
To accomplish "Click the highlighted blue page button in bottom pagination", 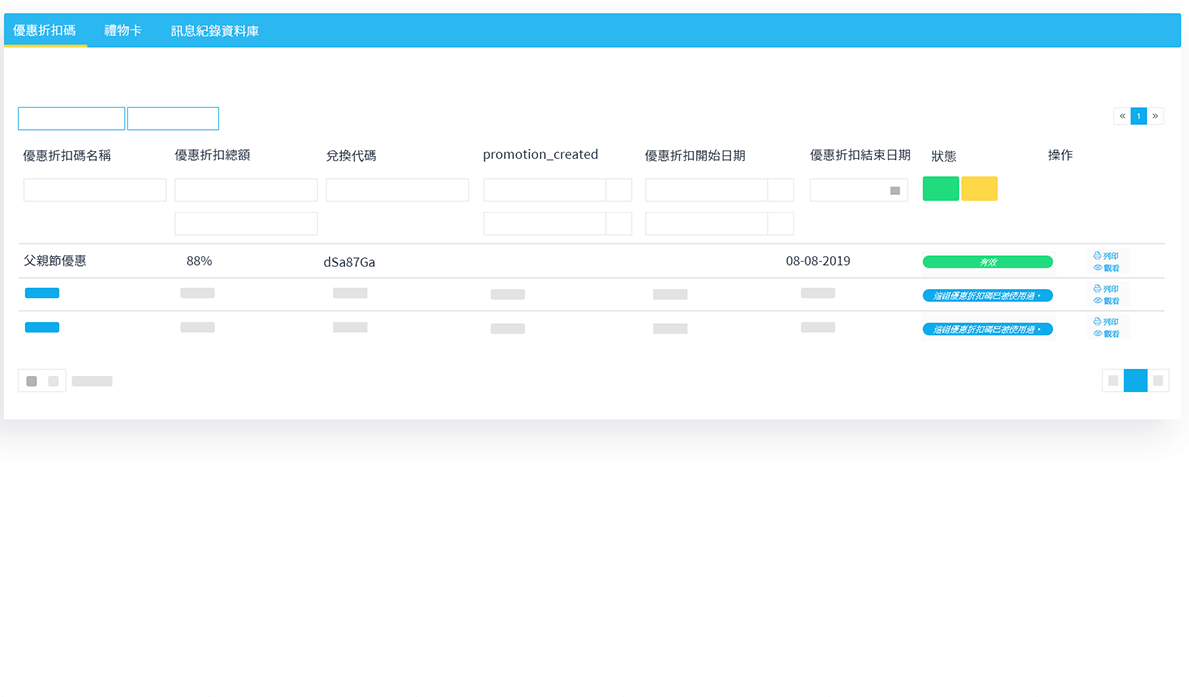I will pos(1135,380).
